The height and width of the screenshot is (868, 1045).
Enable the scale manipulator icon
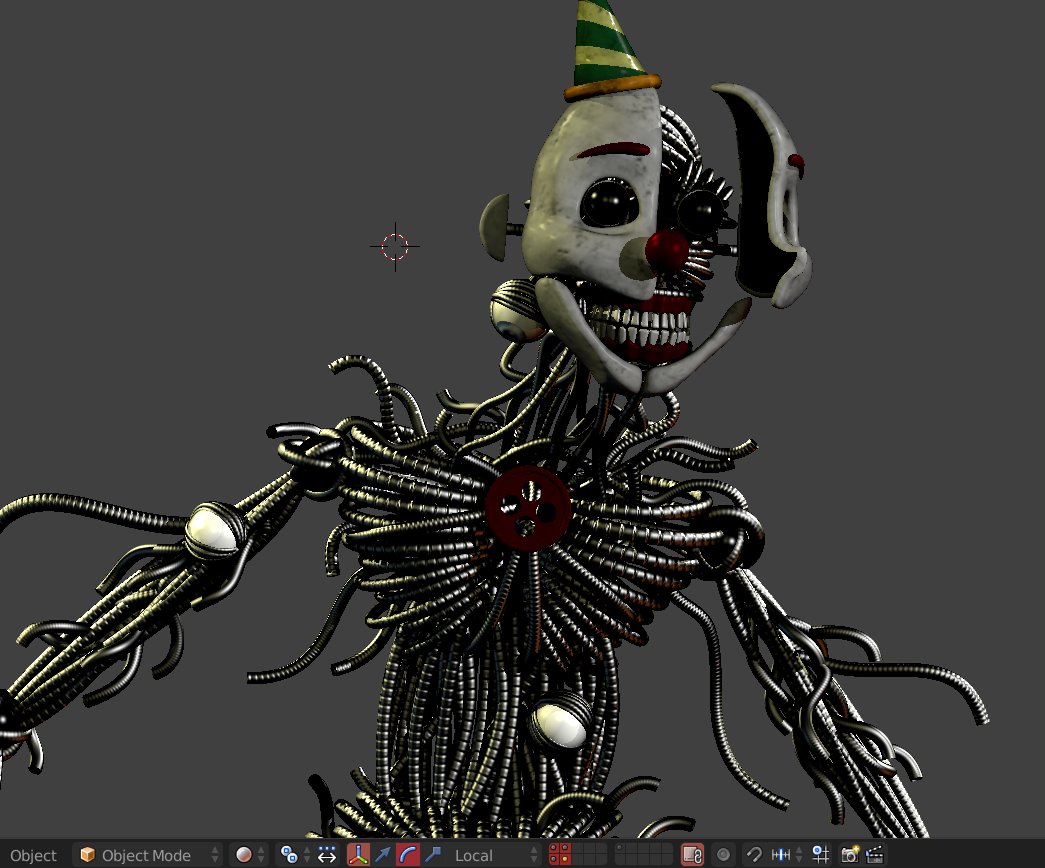pyautogui.click(x=432, y=855)
